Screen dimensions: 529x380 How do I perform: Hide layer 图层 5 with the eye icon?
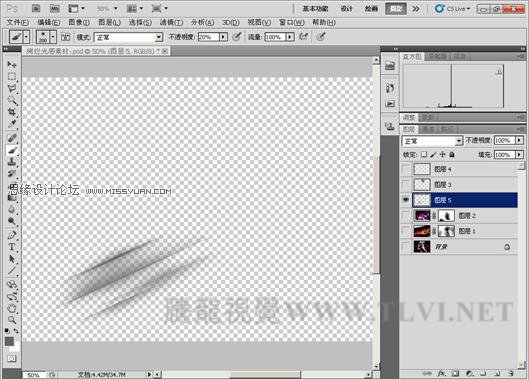pyautogui.click(x=406, y=200)
